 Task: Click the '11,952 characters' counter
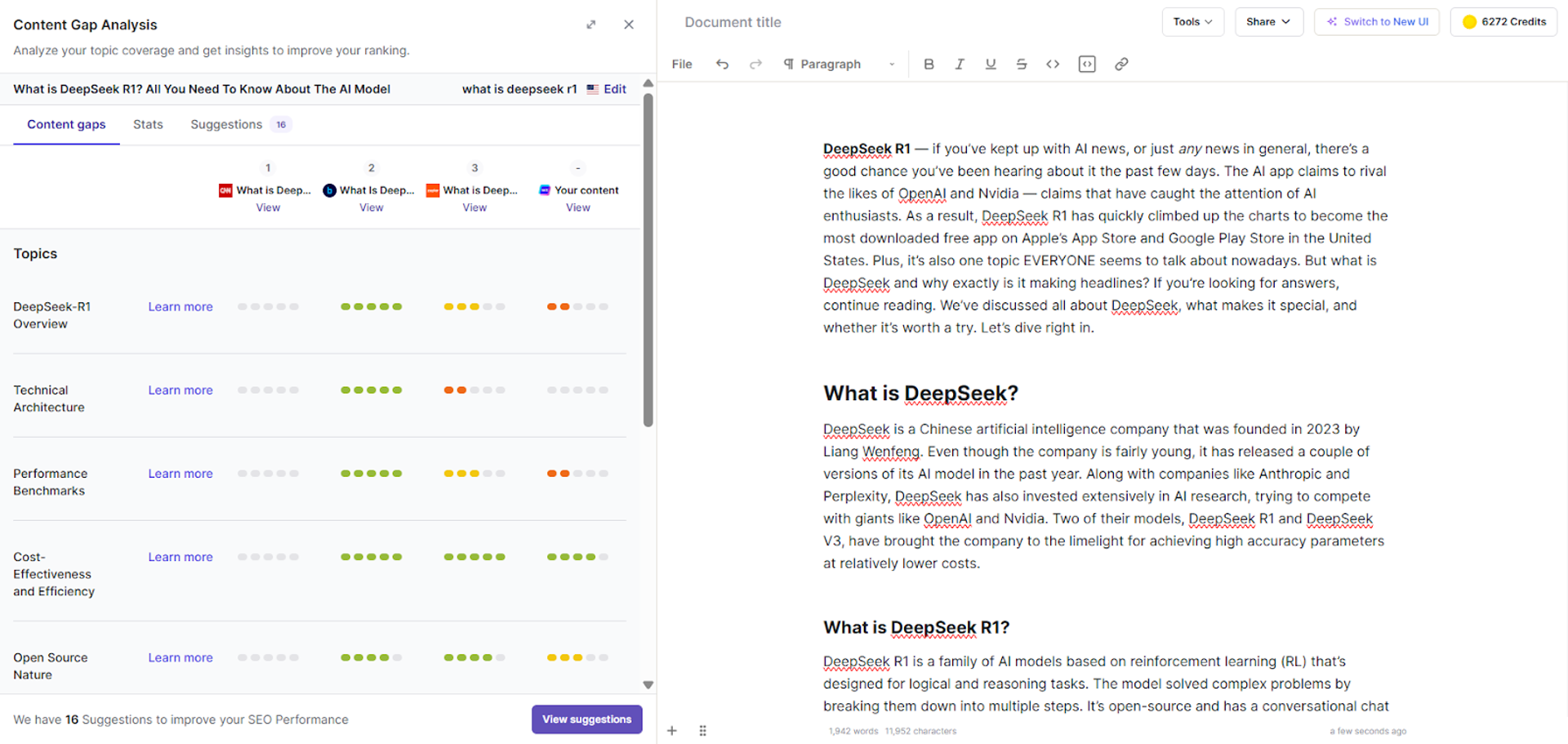[920, 731]
